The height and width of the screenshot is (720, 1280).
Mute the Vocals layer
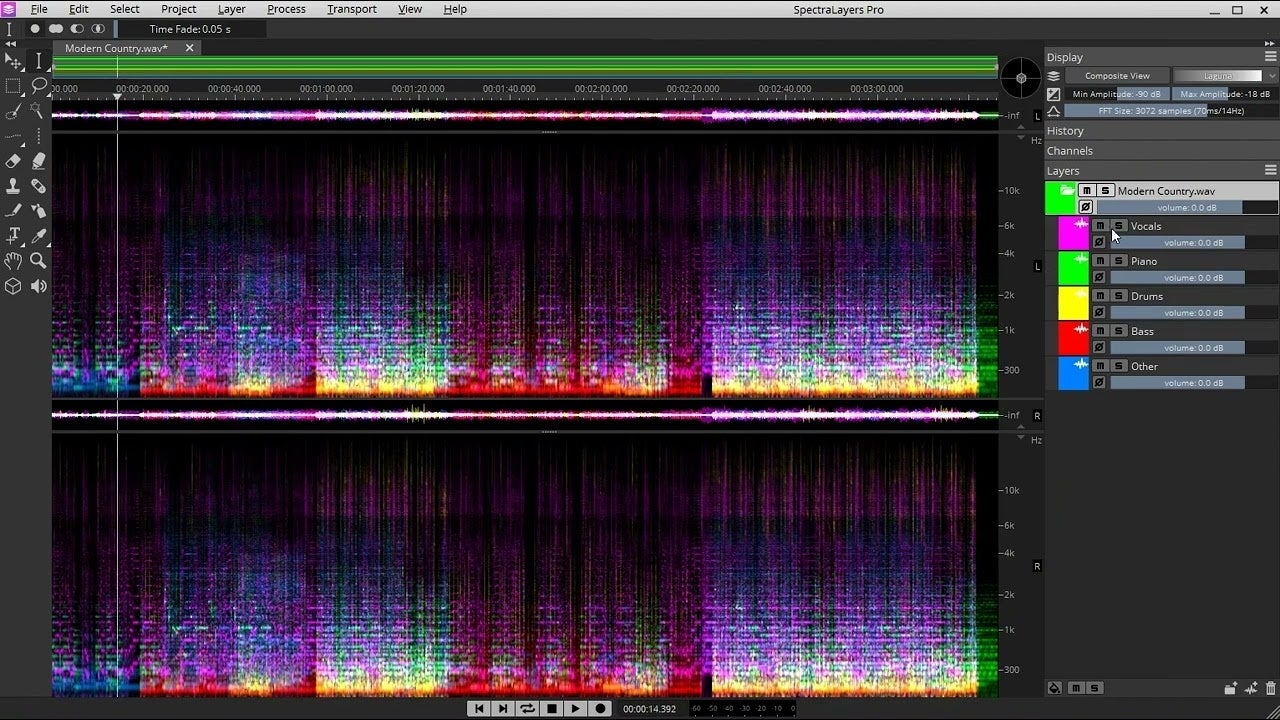1100,226
